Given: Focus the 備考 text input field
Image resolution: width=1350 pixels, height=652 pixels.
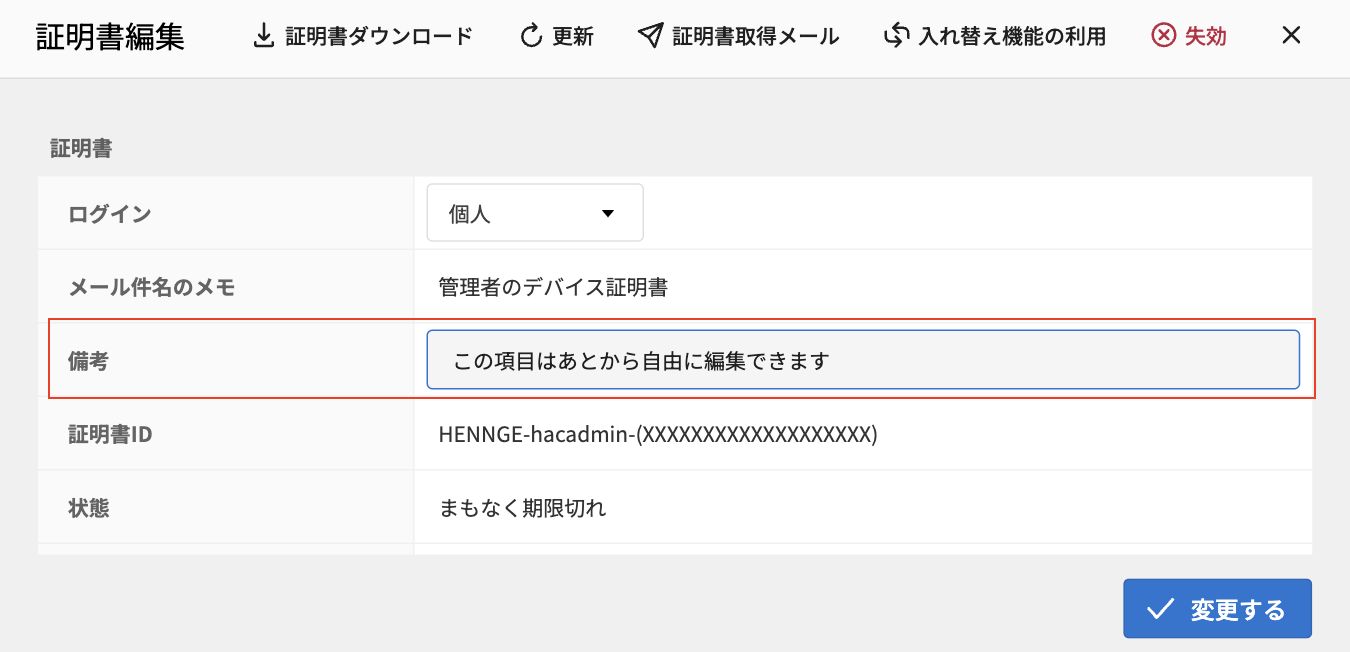Looking at the screenshot, I should click(x=862, y=360).
